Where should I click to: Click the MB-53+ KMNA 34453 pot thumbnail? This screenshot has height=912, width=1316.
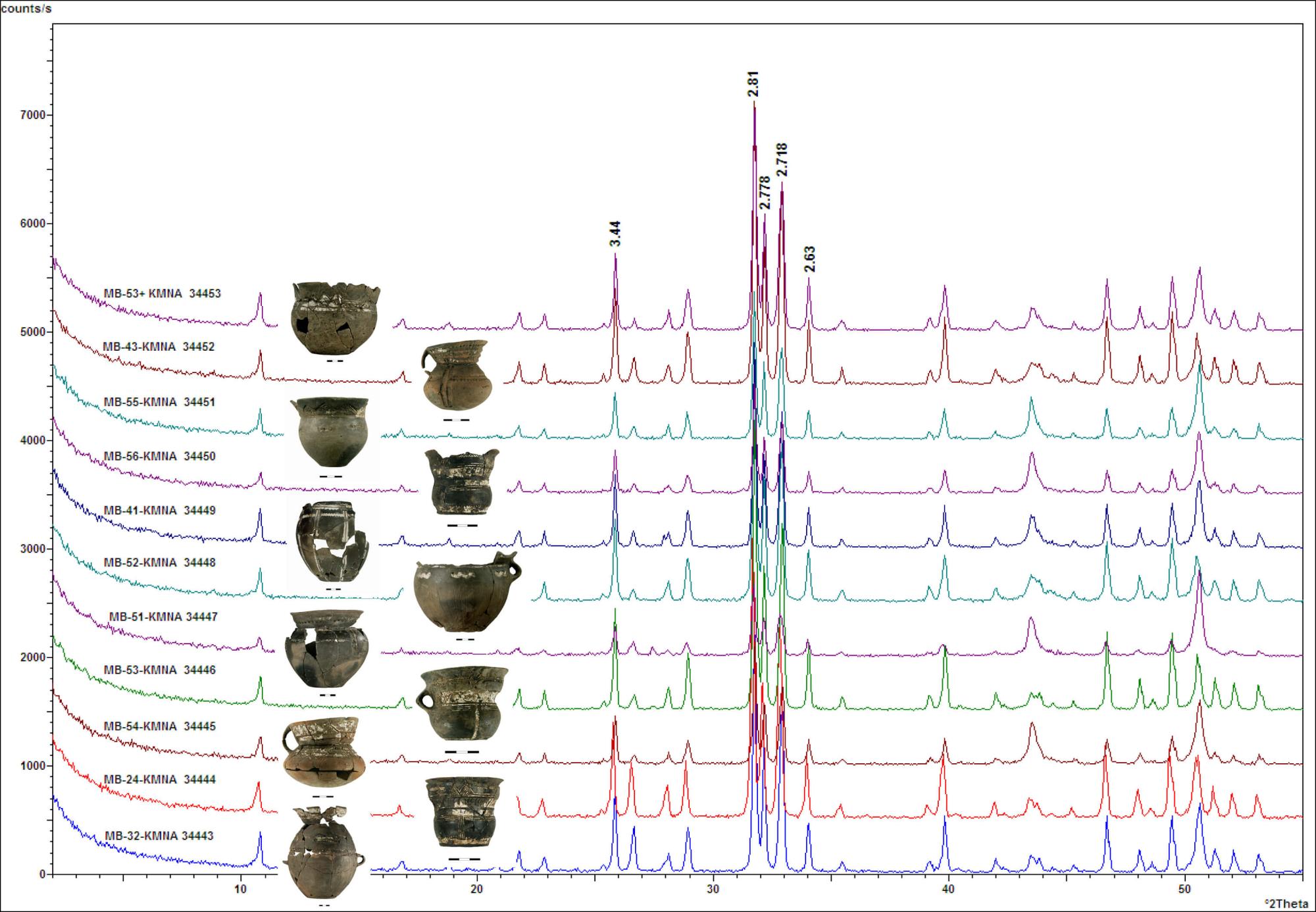pos(336,318)
